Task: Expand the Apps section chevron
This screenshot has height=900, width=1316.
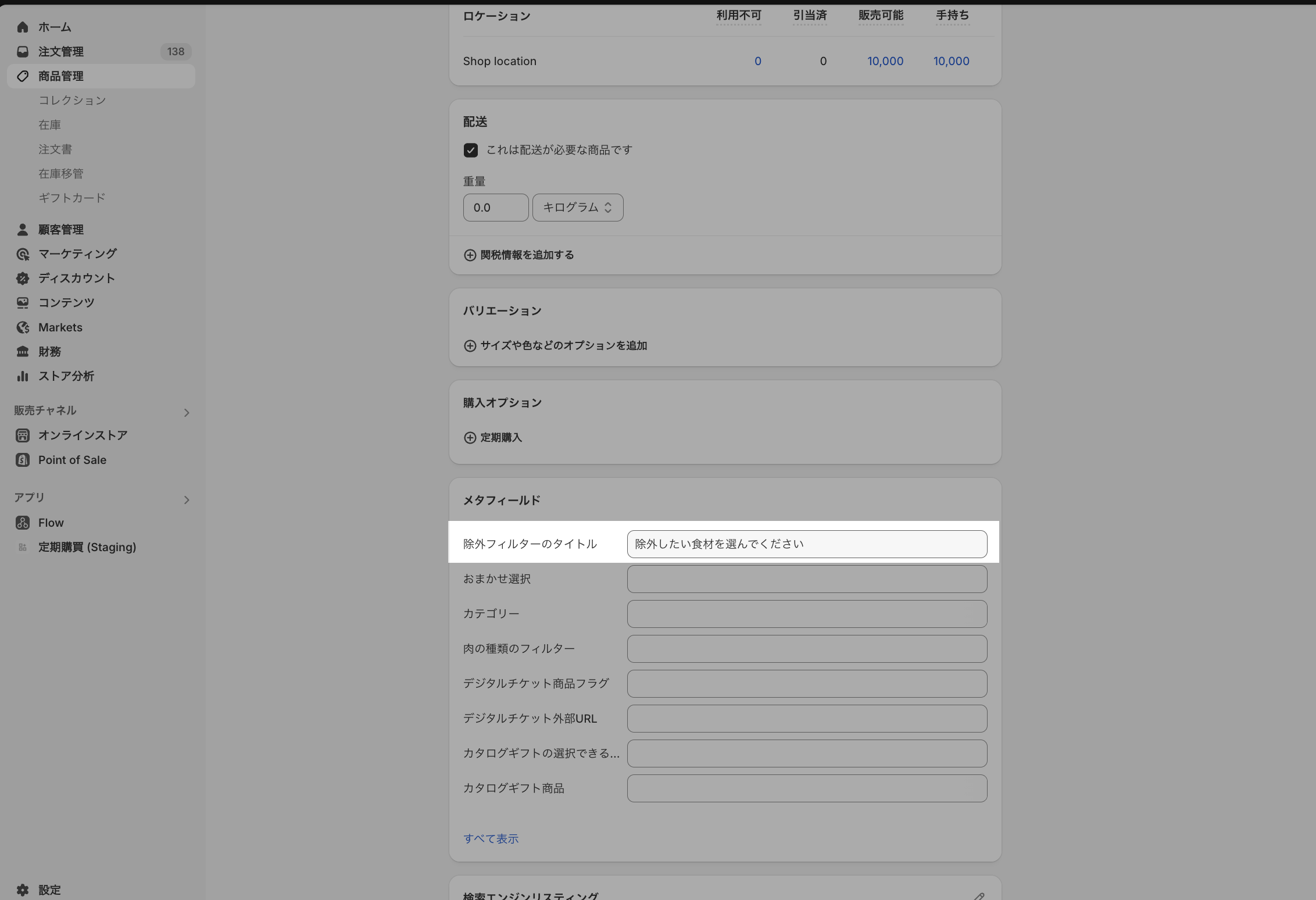Action: 187,500
